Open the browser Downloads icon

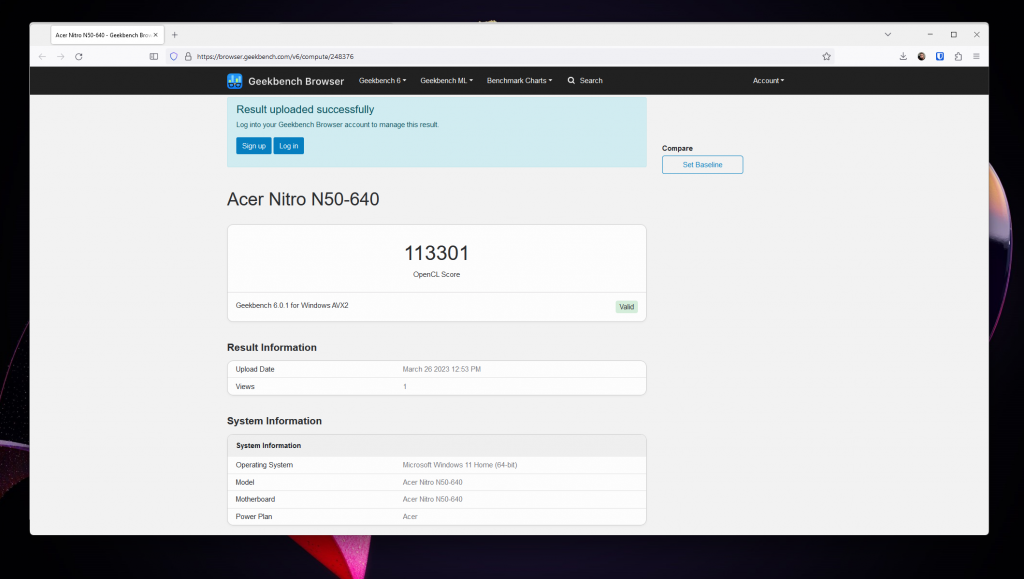click(903, 57)
